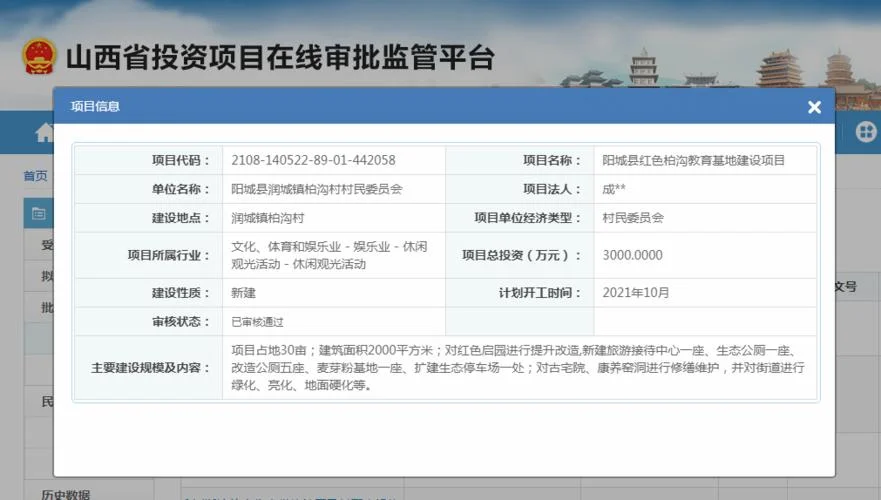
Task: Open the 首页 breadcrumb link
Action: point(35,176)
